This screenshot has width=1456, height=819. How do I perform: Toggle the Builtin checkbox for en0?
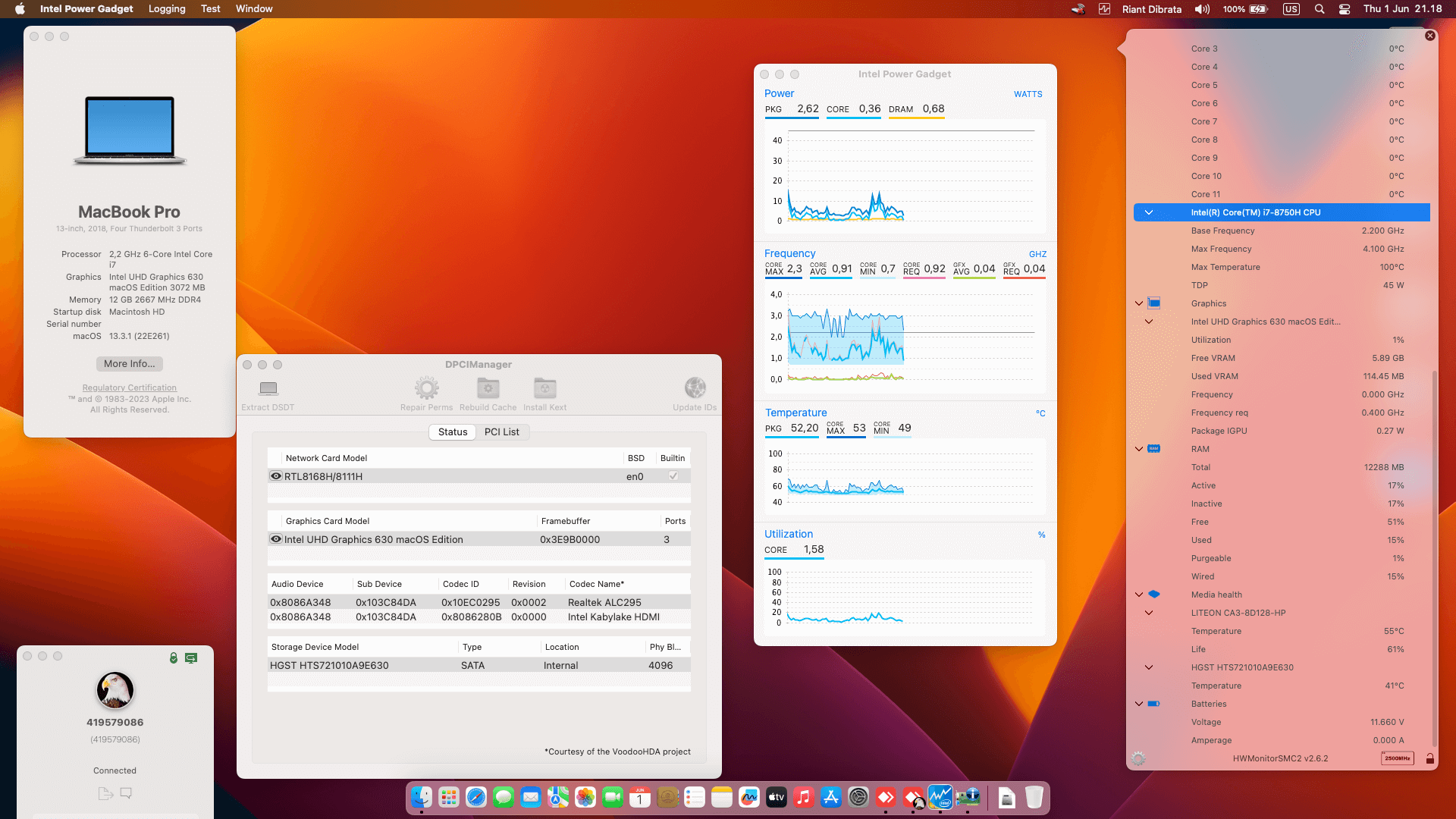[x=672, y=476]
